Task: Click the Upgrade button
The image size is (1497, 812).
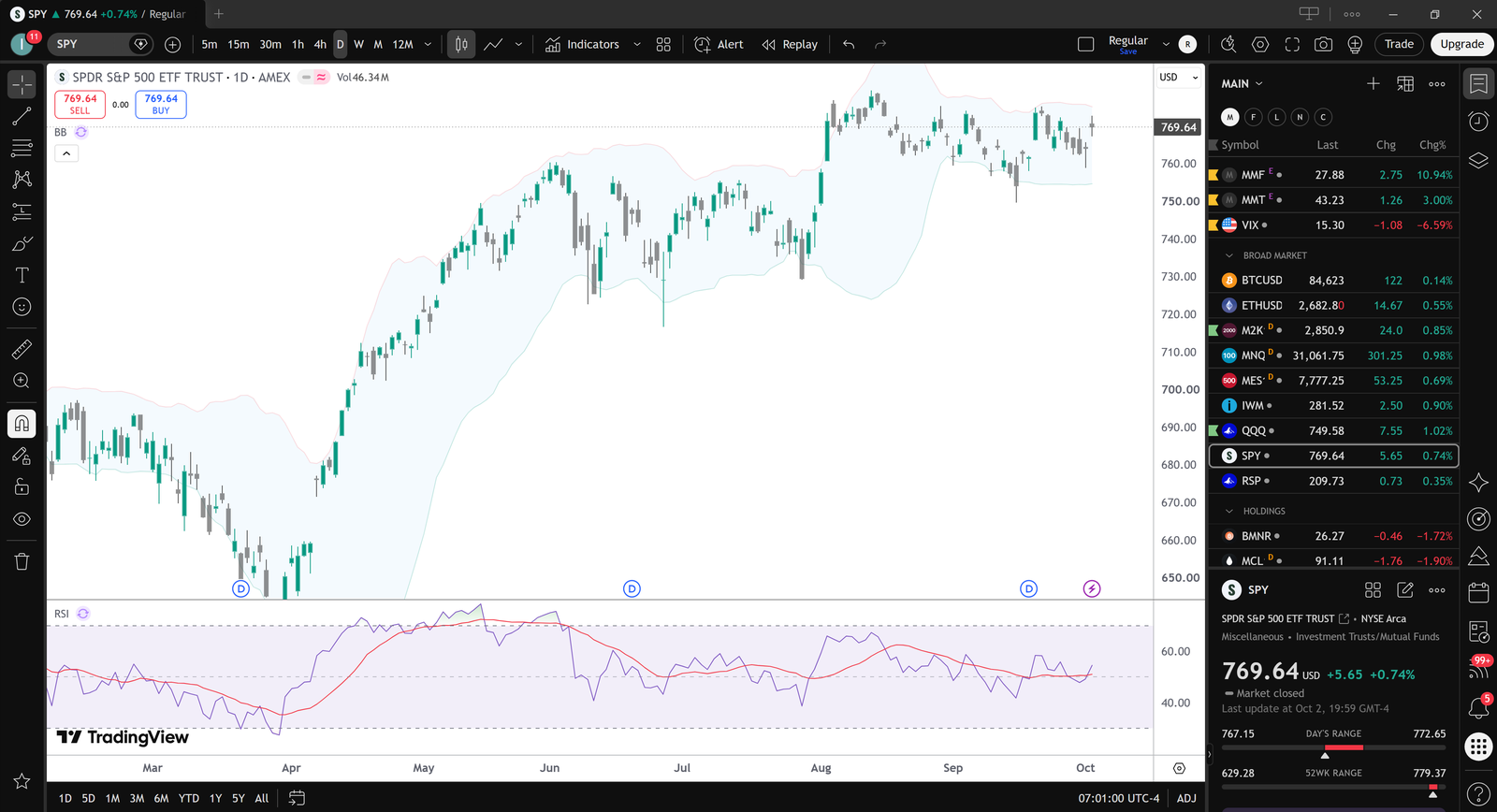Action: tap(1461, 44)
